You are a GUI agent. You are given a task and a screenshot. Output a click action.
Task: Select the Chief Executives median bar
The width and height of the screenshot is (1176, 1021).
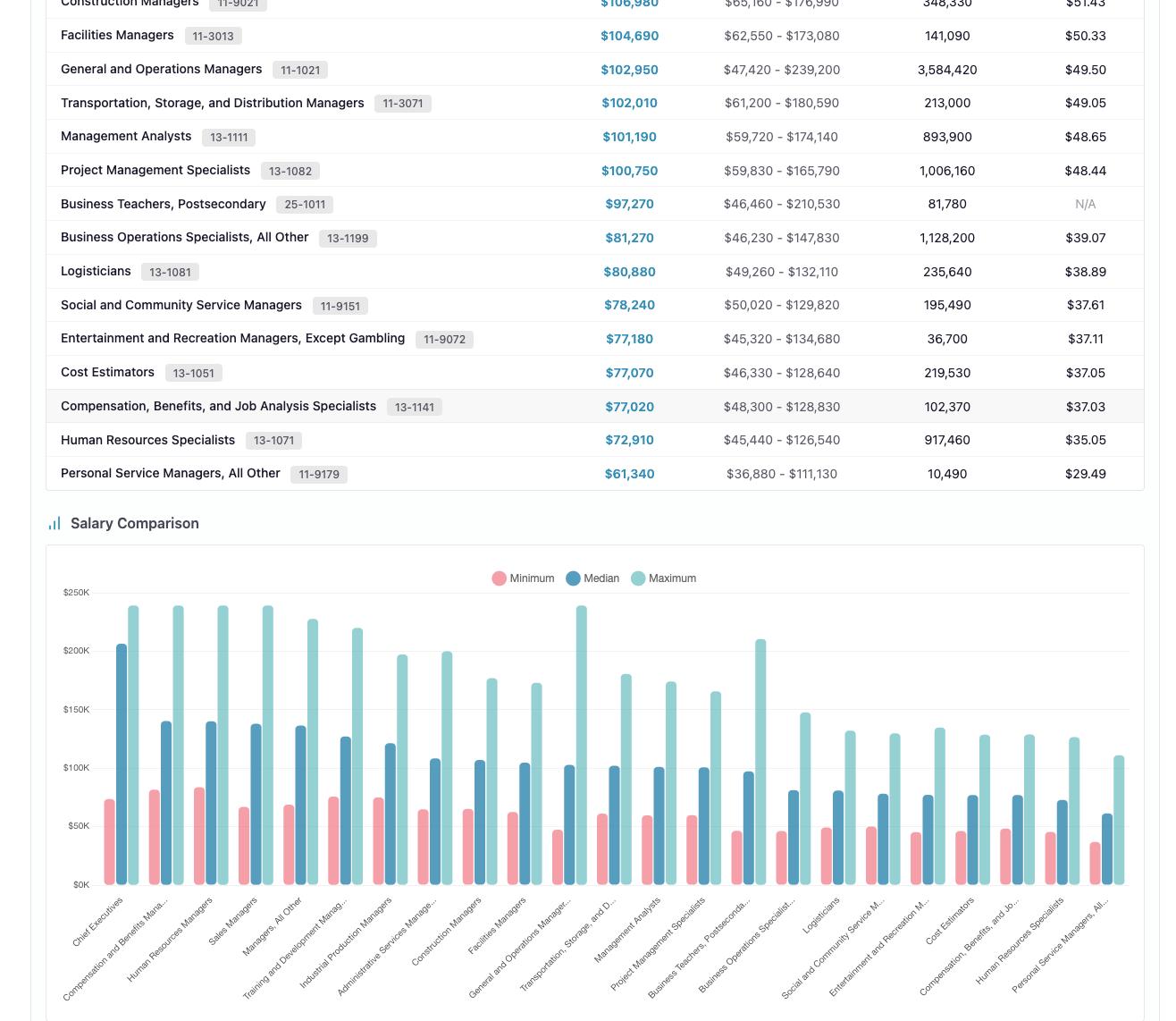pos(122,764)
